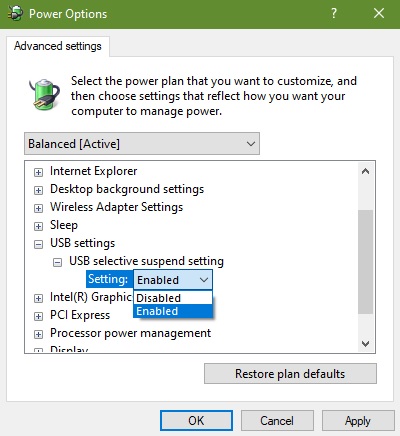Viewport: 400px width, 436px height.
Task: Collapse USB selective suspend setting node
Action: pos(57,262)
